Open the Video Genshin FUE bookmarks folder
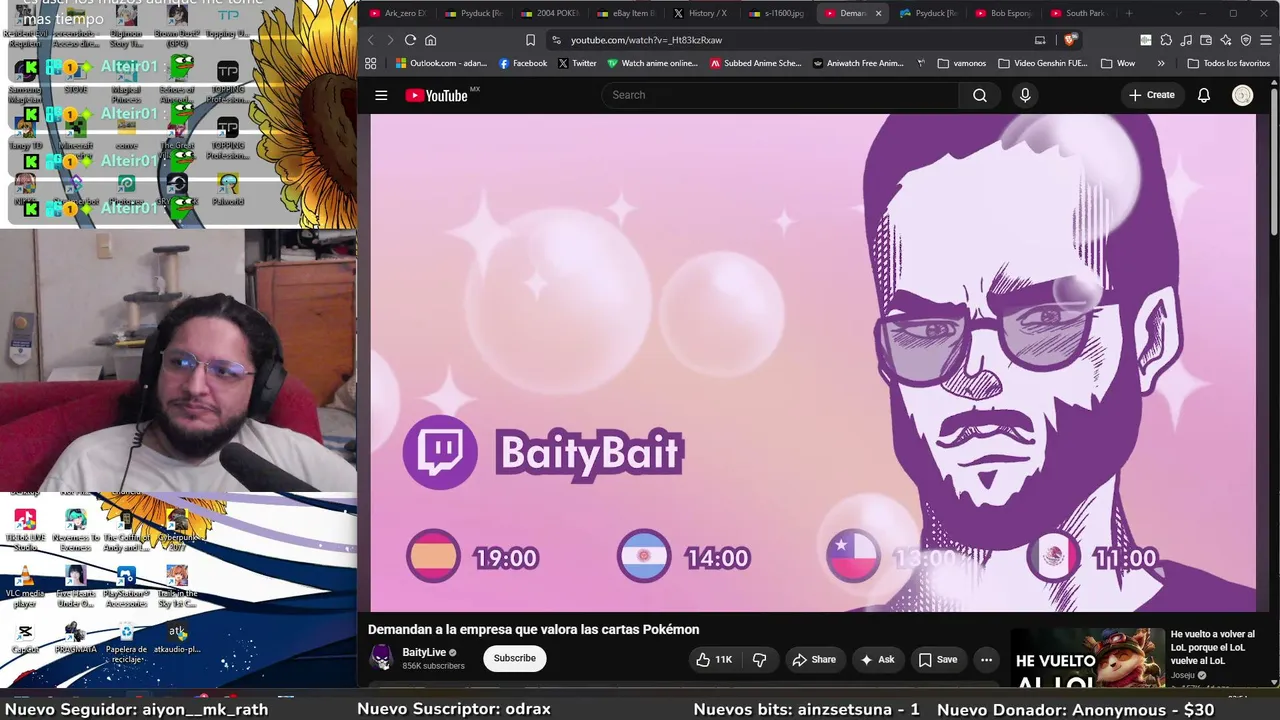This screenshot has width=1280, height=720. [x=1043, y=63]
